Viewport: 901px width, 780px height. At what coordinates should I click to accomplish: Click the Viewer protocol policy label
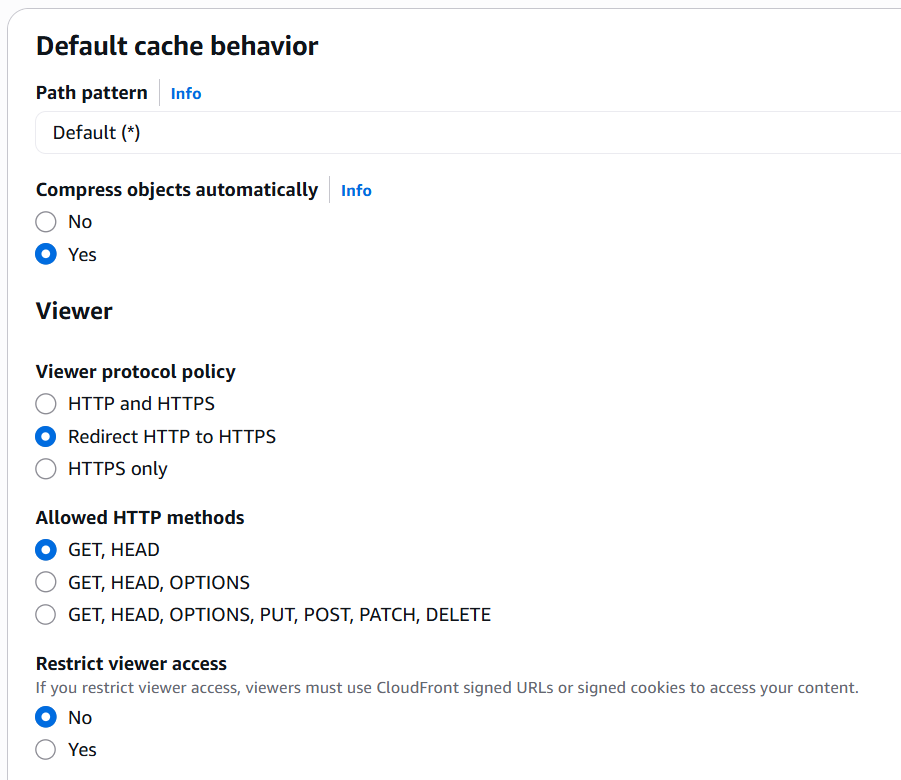click(136, 372)
